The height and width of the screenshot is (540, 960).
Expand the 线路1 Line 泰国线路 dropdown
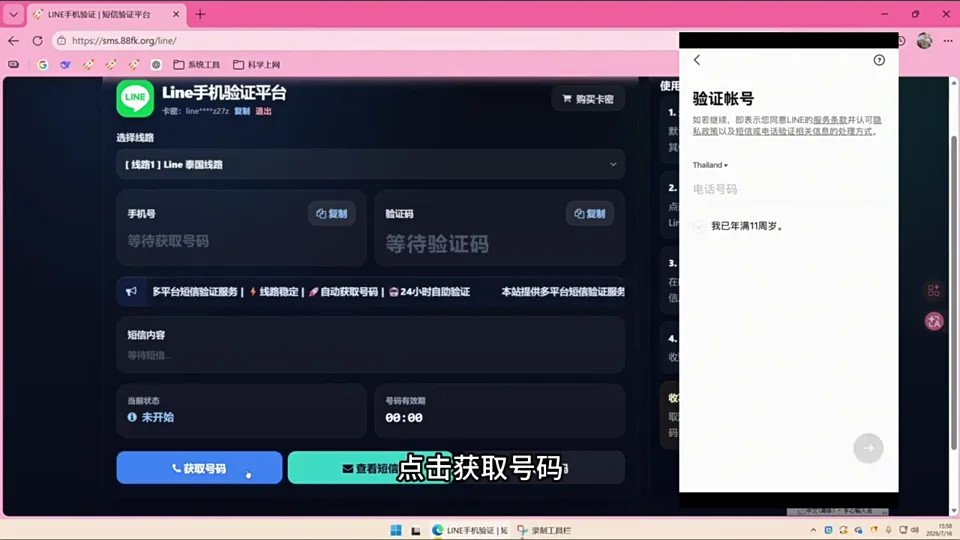tap(370, 164)
